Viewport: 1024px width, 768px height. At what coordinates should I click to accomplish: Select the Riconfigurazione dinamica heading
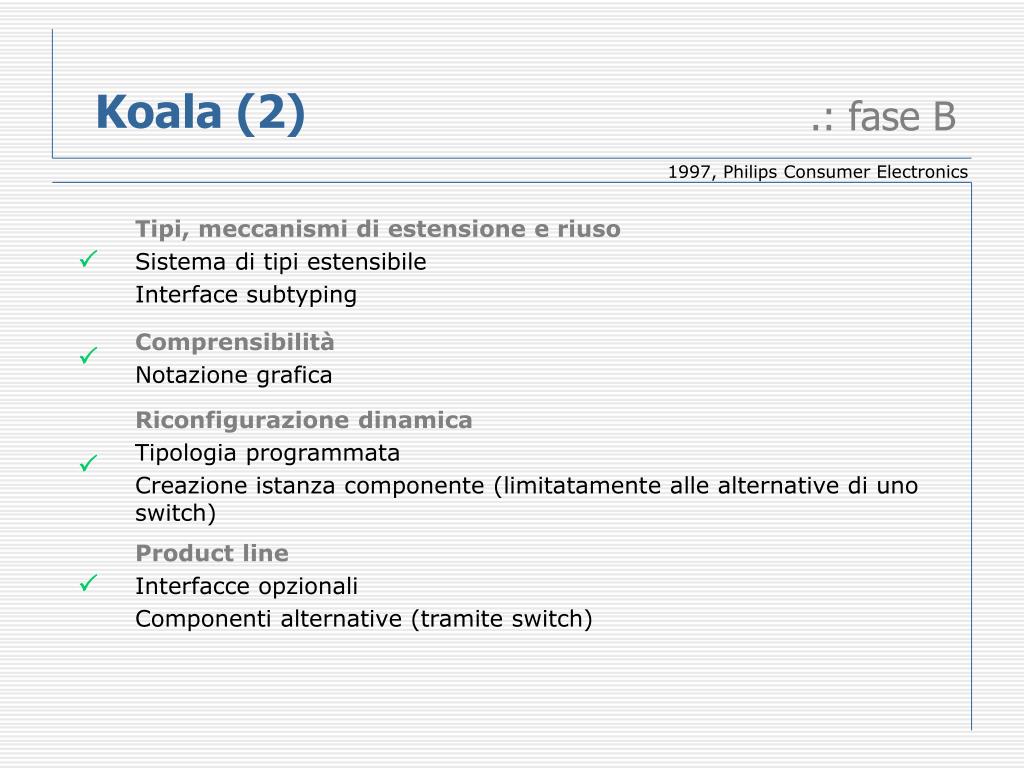[304, 420]
